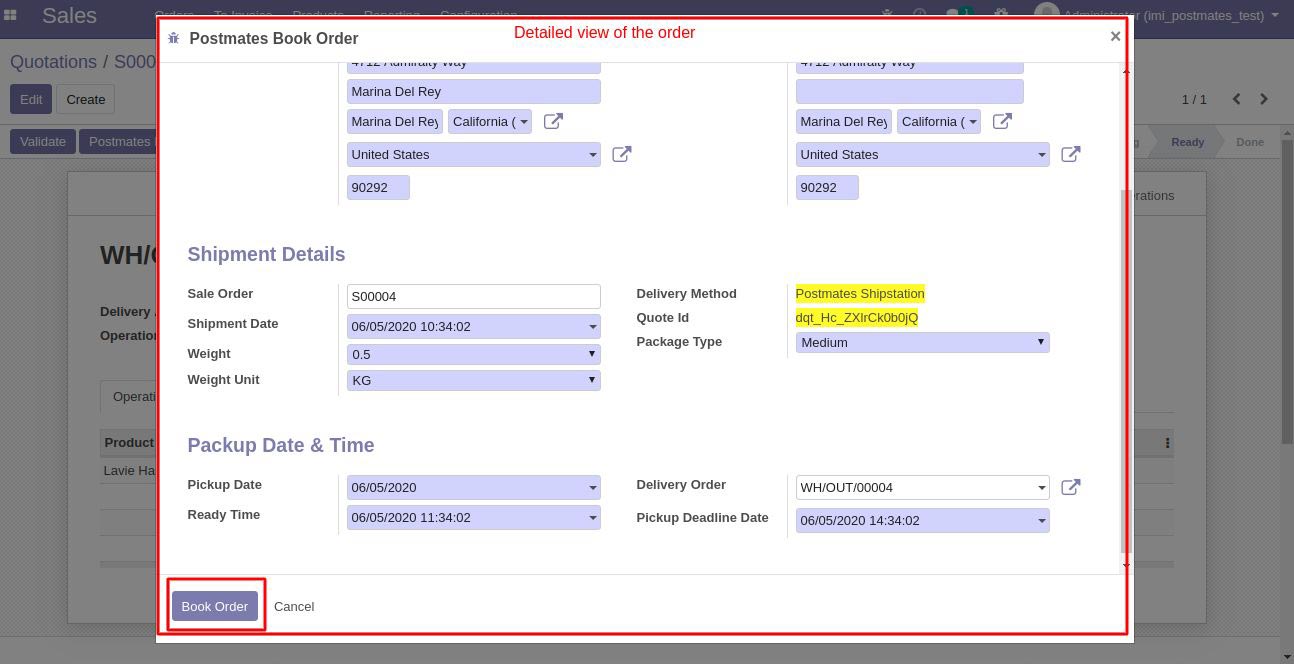This screenshot has width=1294, height=664.
Task: Click the Validate button behind the dialog
Action: tap(43, 141)
